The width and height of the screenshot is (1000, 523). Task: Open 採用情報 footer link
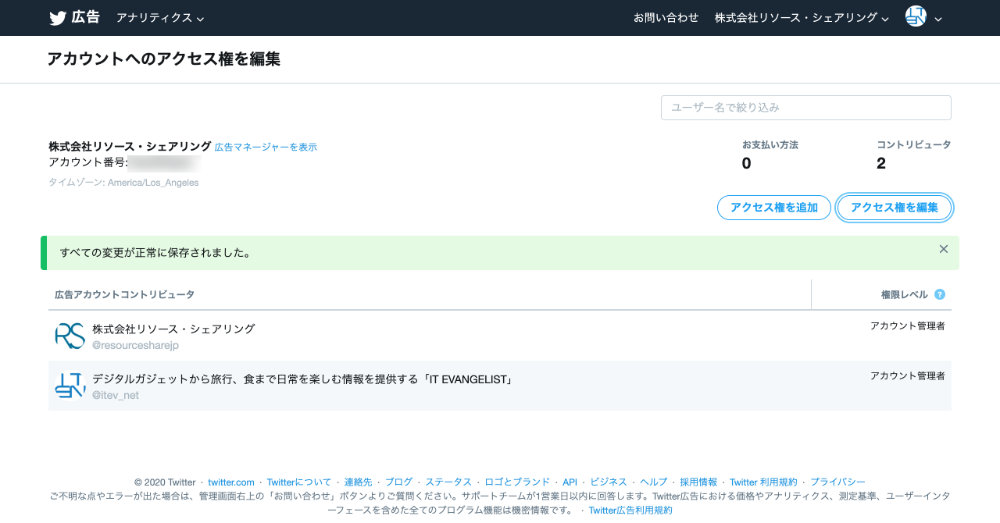(698, 482)
